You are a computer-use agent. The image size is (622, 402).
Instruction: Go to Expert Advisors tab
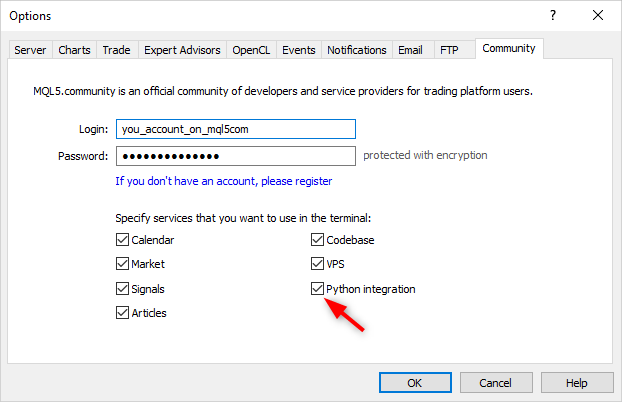tap(181, 50)
